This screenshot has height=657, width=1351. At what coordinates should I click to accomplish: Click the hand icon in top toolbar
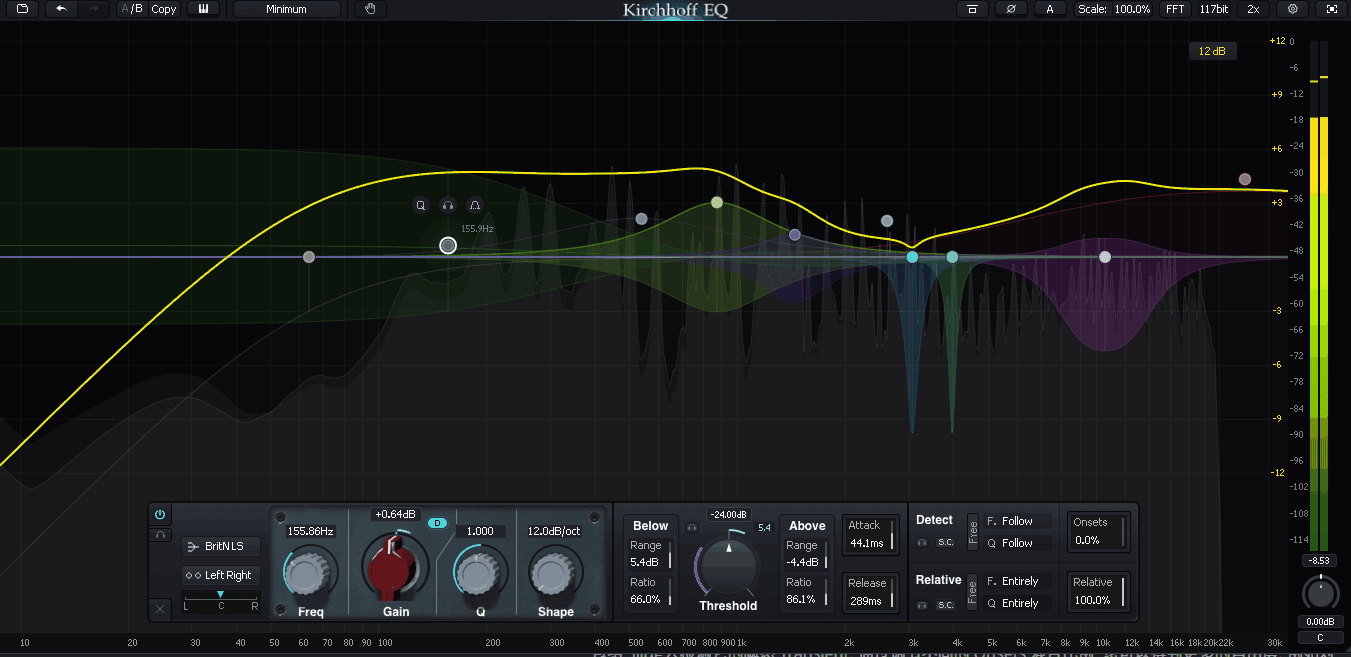tap(370, 9)
